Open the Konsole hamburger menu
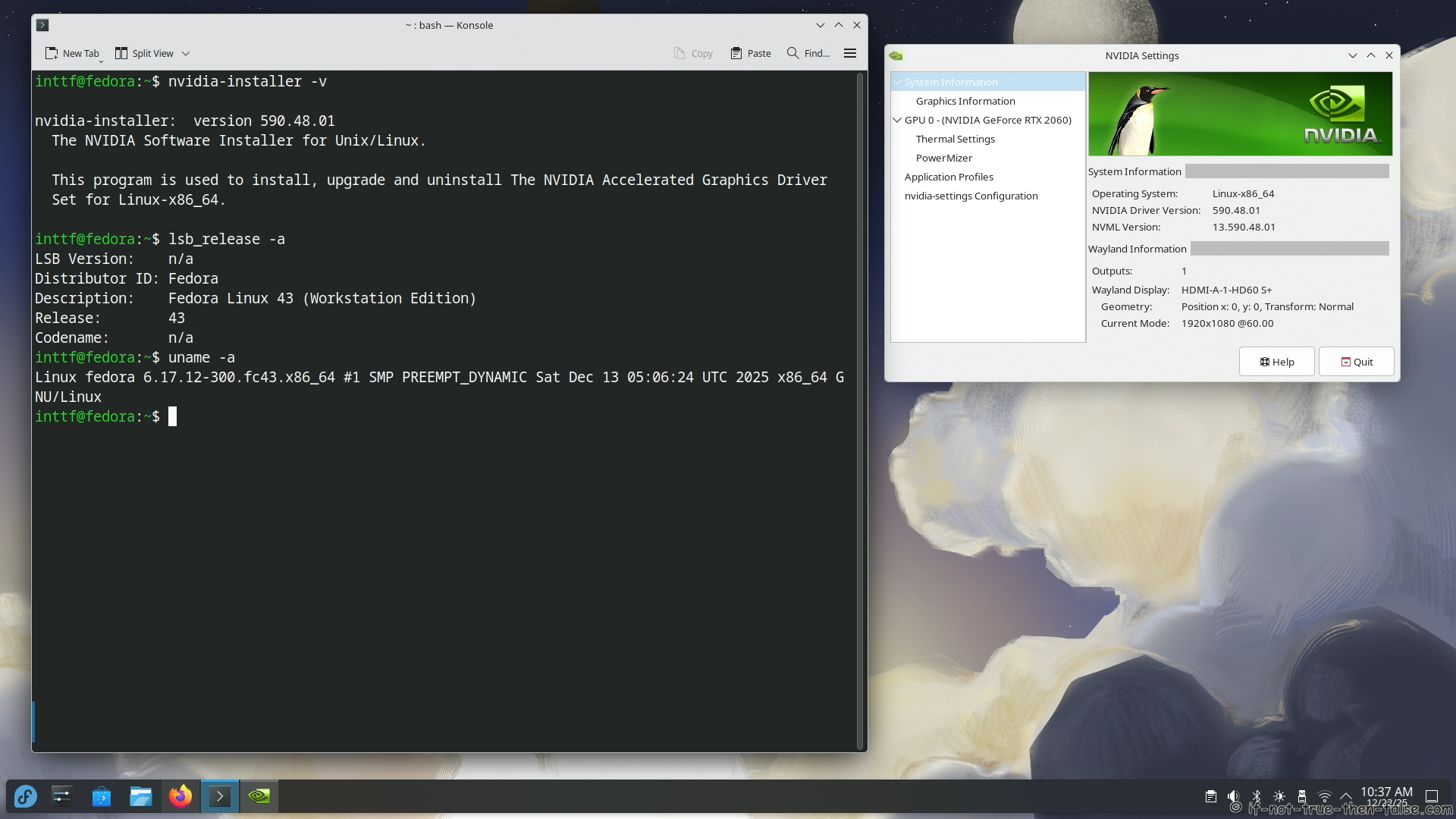The height and width of the screenshot is (819, 1456). 850,53
